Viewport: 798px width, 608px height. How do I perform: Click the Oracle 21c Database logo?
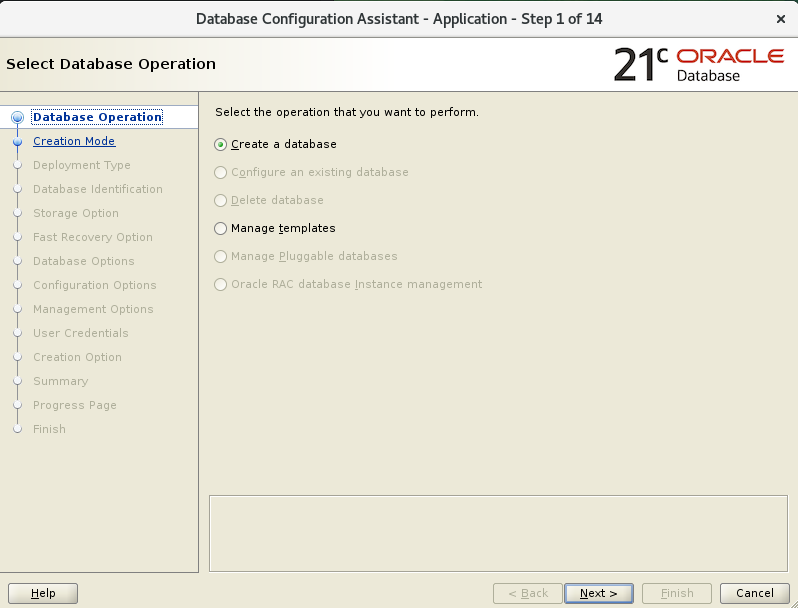pyautogui.click(x=699, y=65)
